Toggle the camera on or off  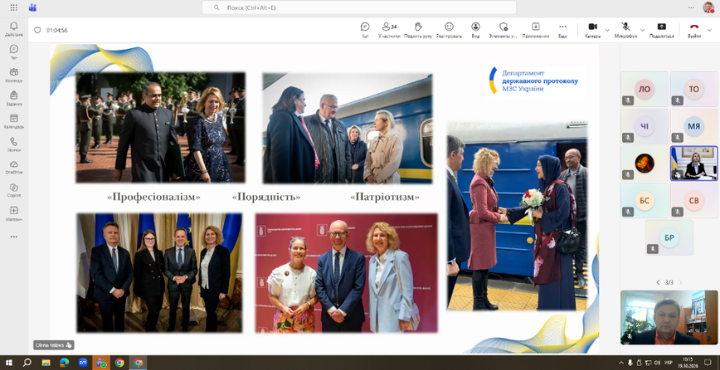pos(592,30)
